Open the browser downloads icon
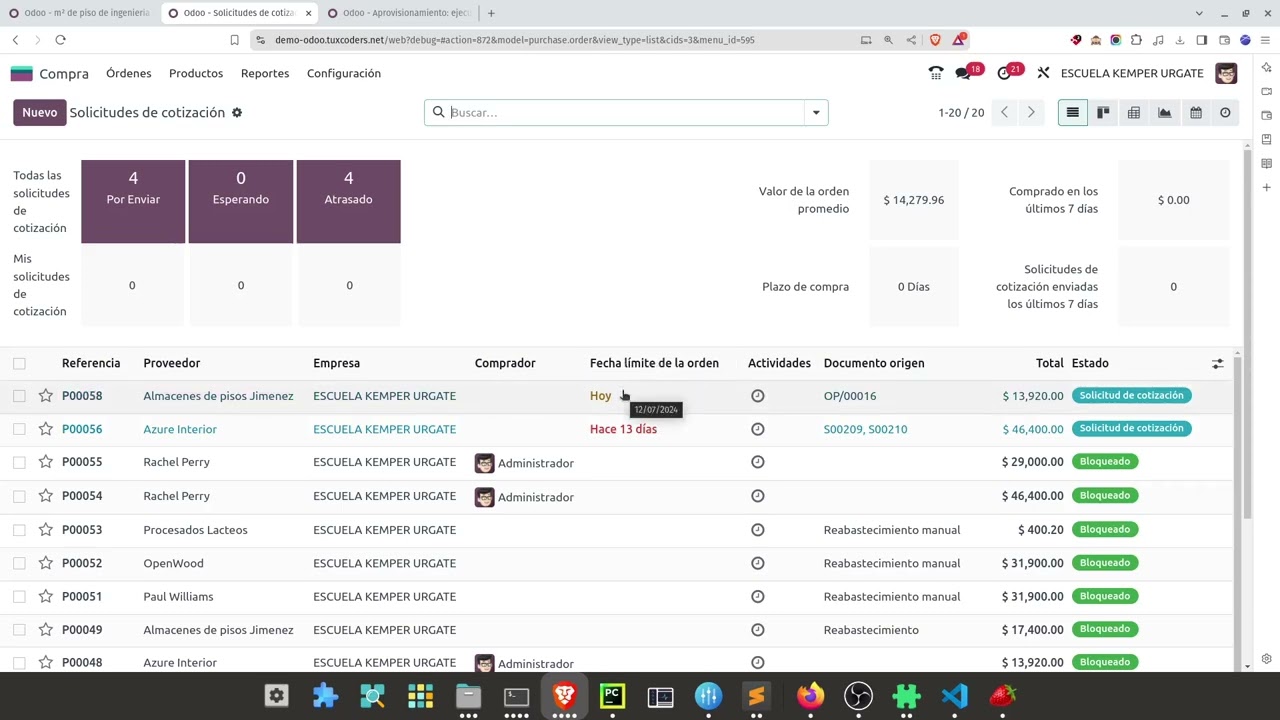Screen dimensions: 1280x720 (x=1180, y=40)
